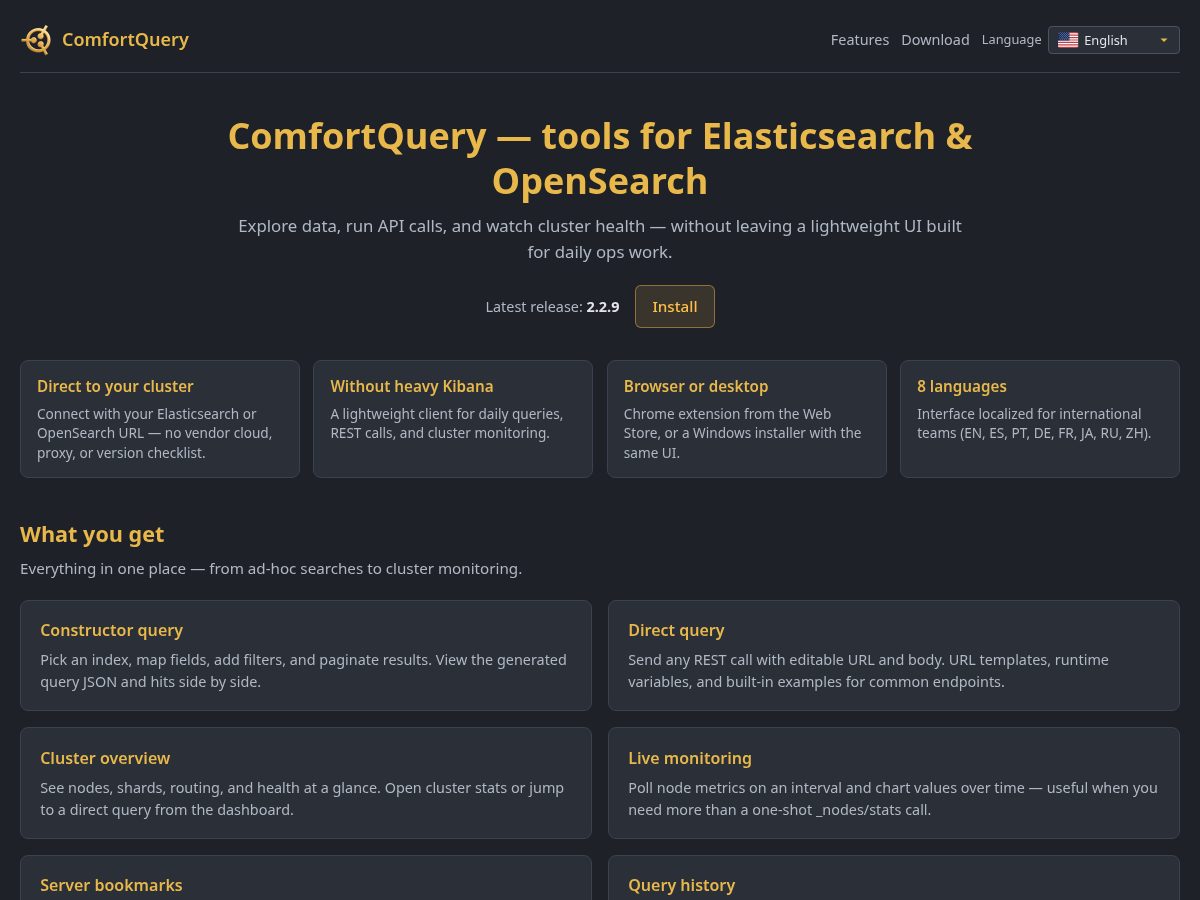Select English in the language combo box
This screenshot has height=900, width=1200.
(1113, 40)
